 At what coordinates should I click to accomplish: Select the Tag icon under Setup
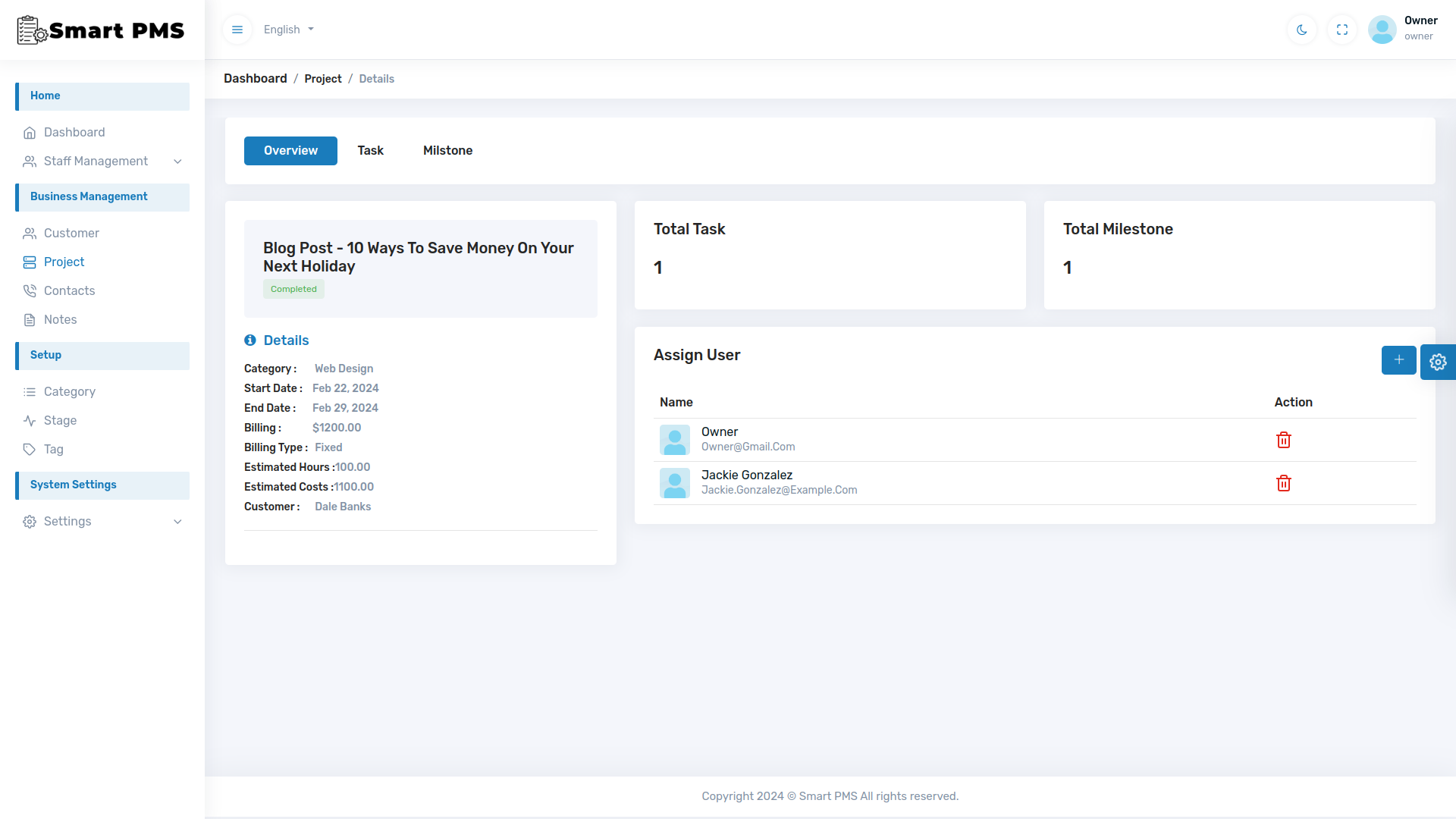[x=30, y=449]
